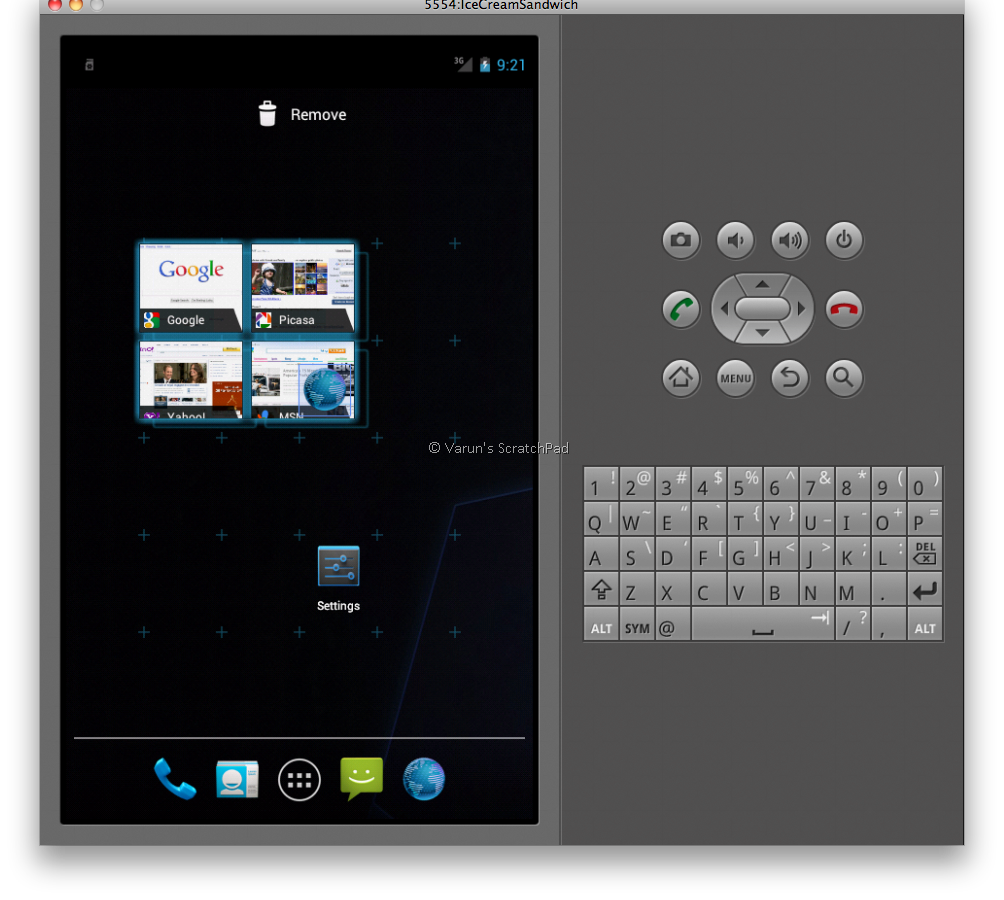
Task: Click the DEL key on emulator keyboard
Action: tap(925, 553)
